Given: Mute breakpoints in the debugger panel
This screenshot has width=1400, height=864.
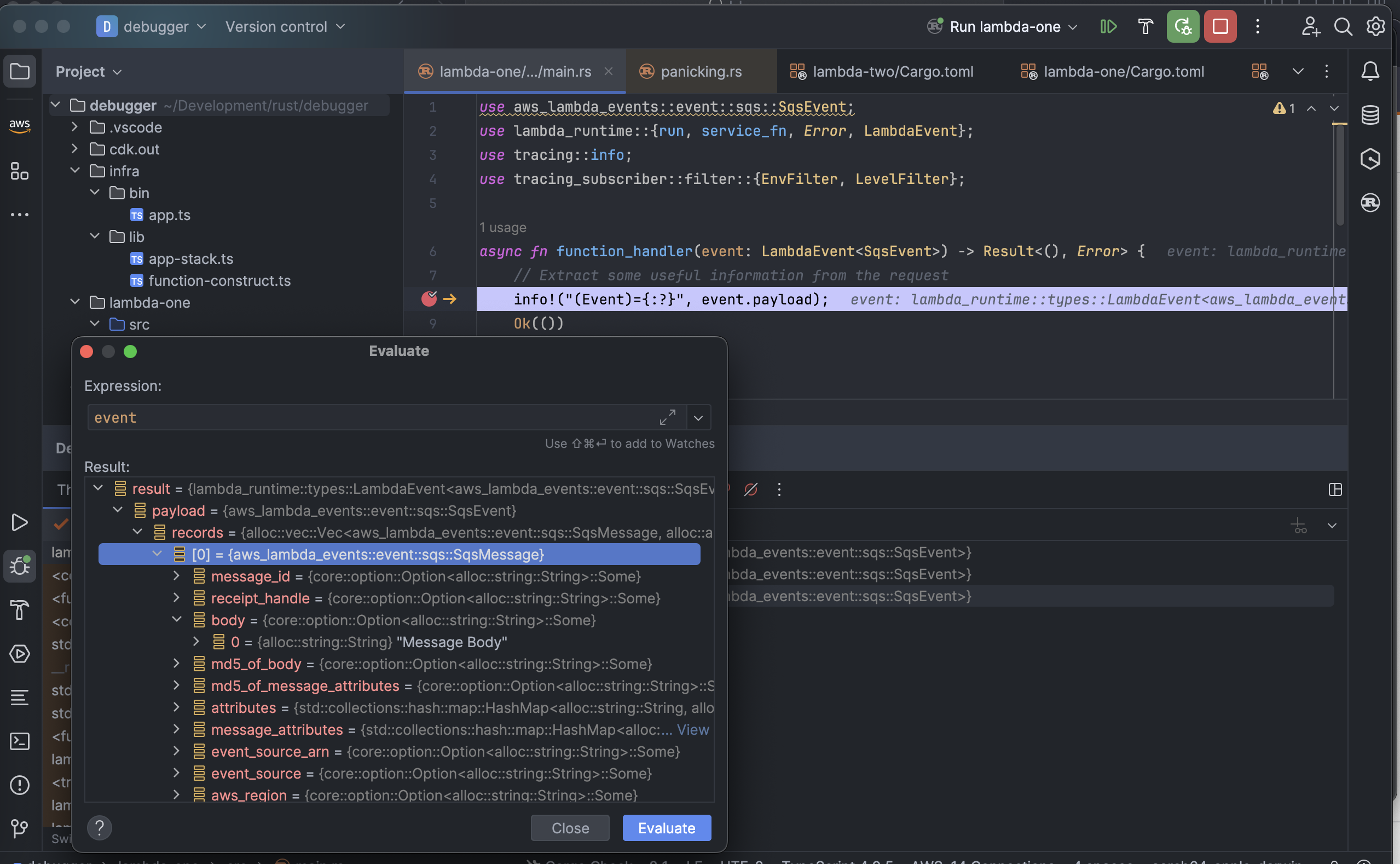Looking at the screenshot, I should point(751,489).
